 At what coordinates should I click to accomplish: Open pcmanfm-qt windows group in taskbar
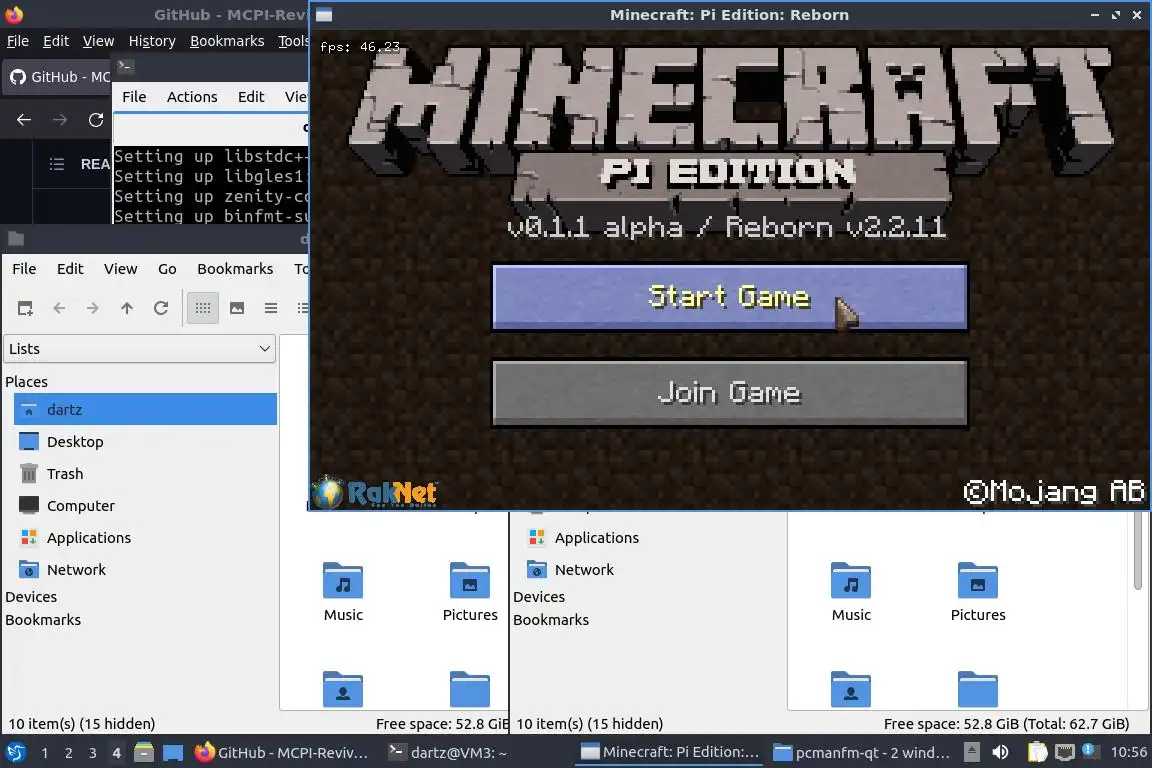pyautogui.click(x=863, y=753)
